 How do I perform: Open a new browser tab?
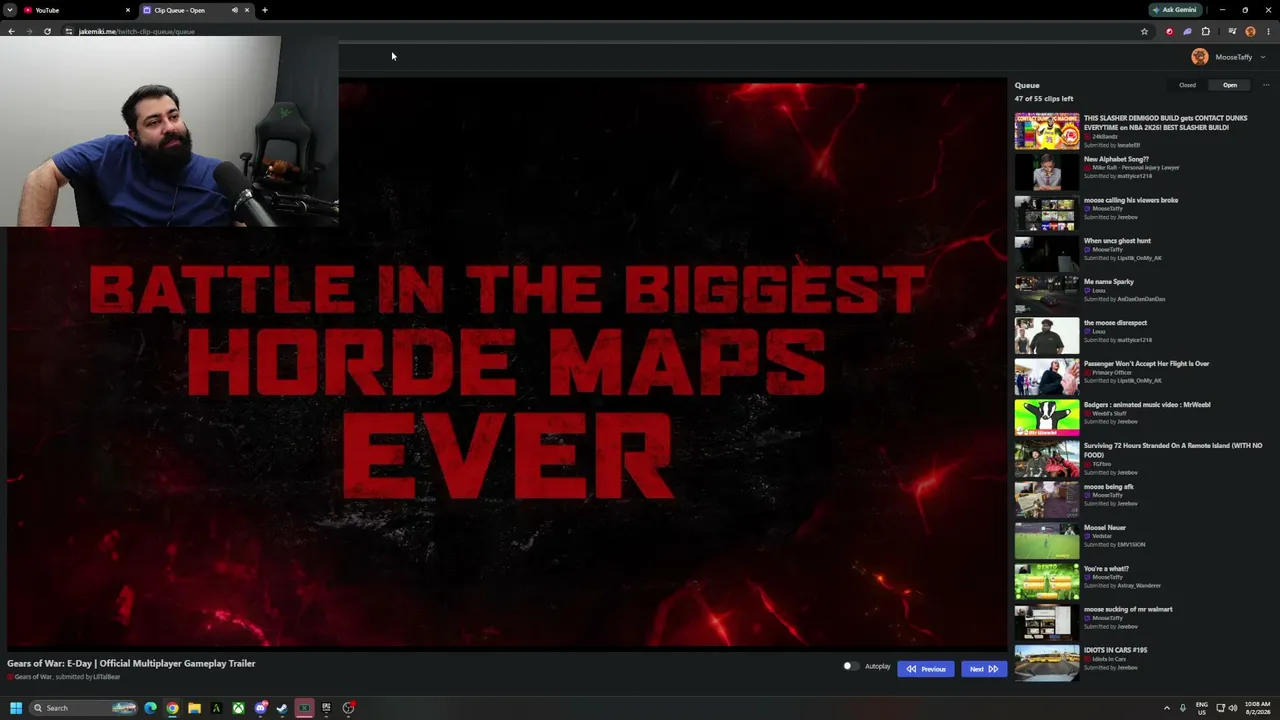pos(265,10)
